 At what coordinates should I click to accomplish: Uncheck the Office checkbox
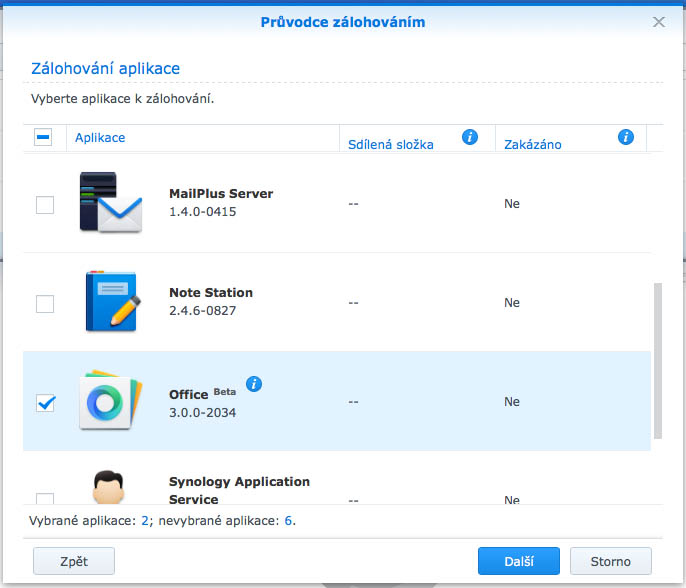tap(45, 402)
